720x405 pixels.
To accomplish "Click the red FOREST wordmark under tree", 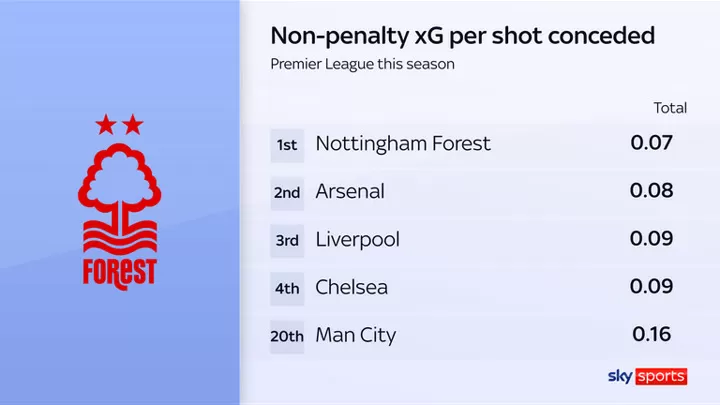I will click(119, 274).
